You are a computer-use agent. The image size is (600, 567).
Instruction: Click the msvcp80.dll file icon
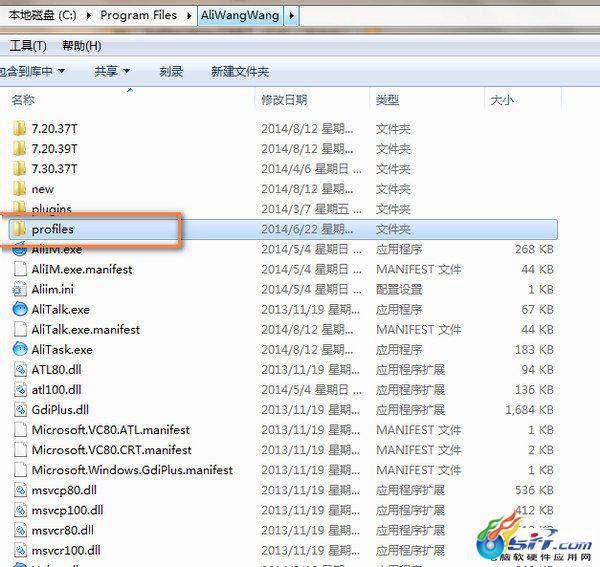point(20,490)
